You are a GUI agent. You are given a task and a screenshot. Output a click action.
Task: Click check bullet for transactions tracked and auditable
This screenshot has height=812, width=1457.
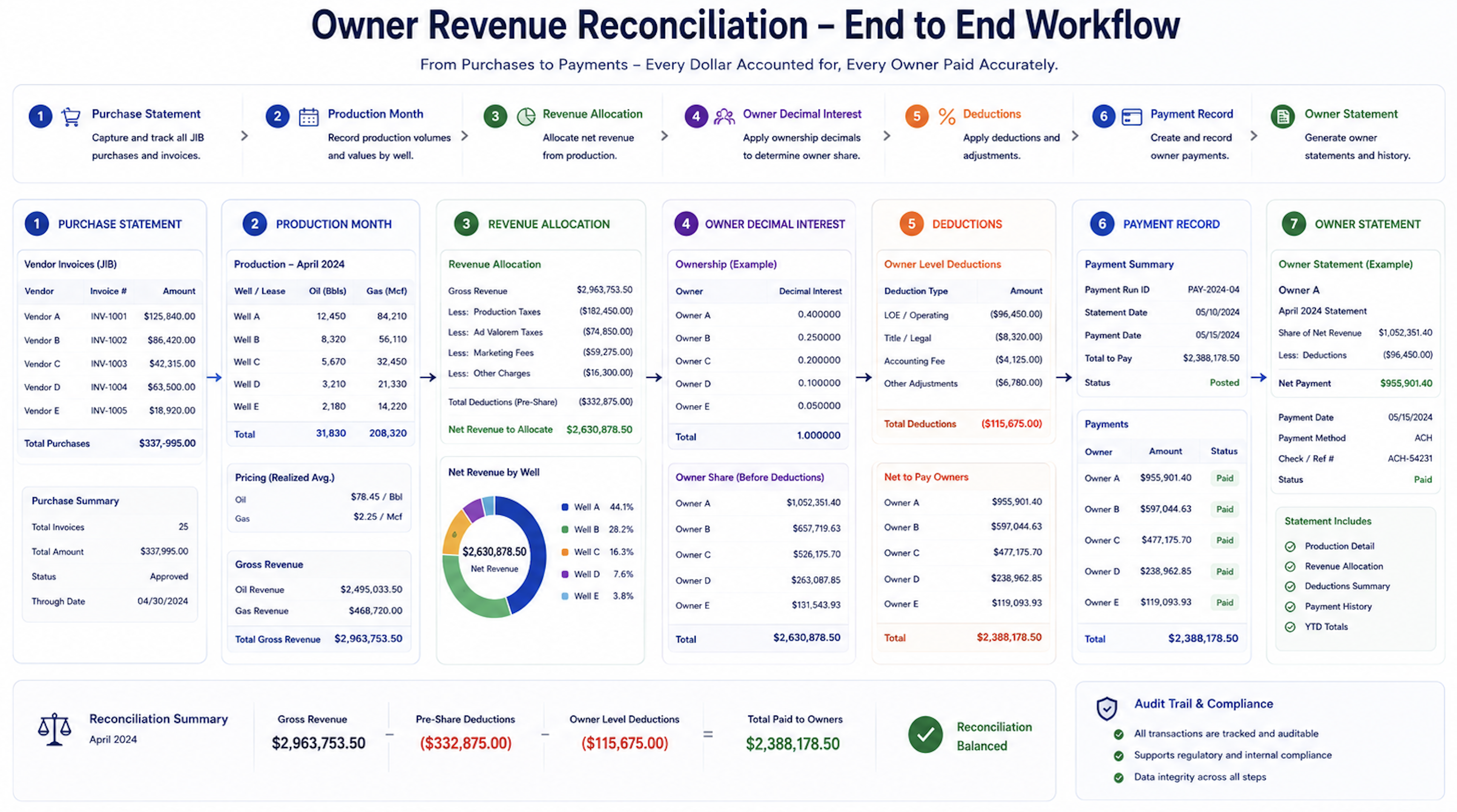point(1118,734)
